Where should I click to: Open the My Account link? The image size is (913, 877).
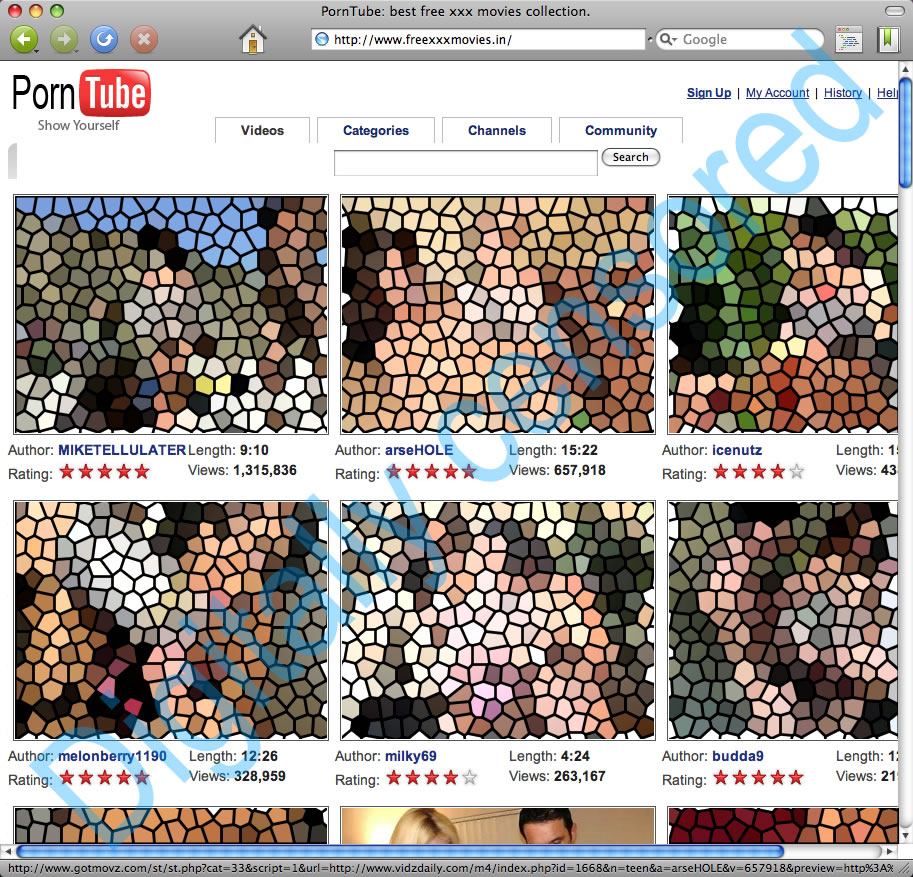point(777,93)
